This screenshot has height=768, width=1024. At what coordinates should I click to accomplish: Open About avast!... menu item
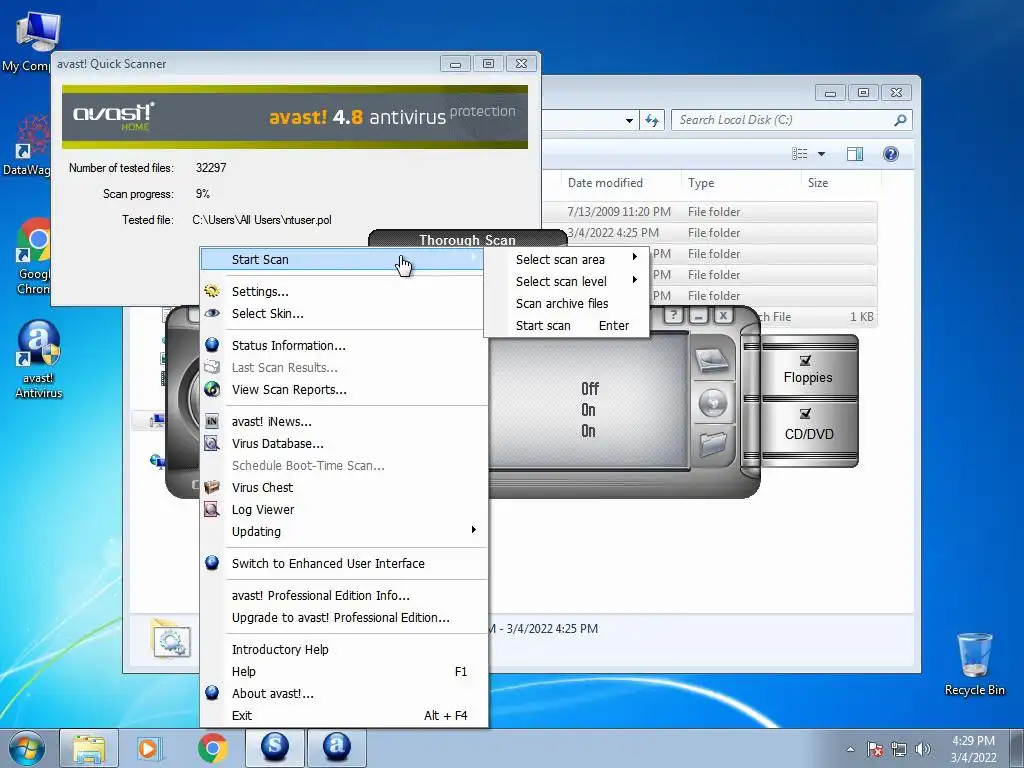(344, 694)
